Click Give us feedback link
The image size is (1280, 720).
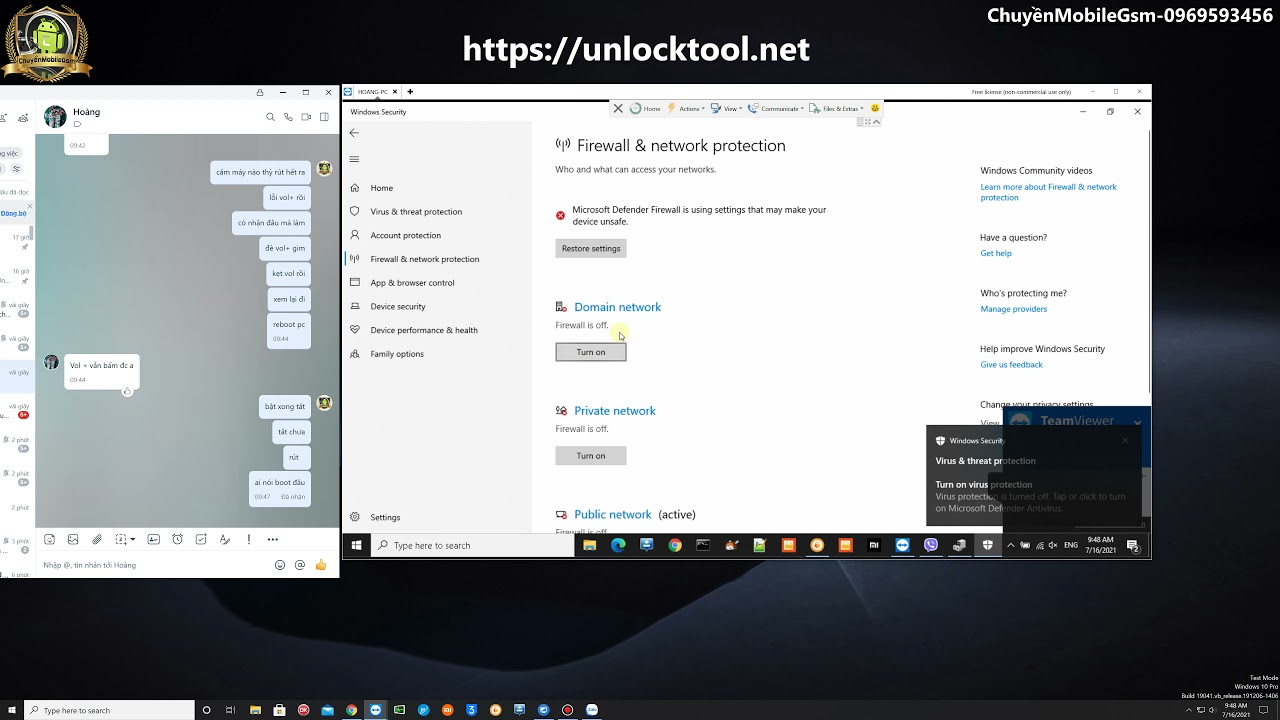1011,365
